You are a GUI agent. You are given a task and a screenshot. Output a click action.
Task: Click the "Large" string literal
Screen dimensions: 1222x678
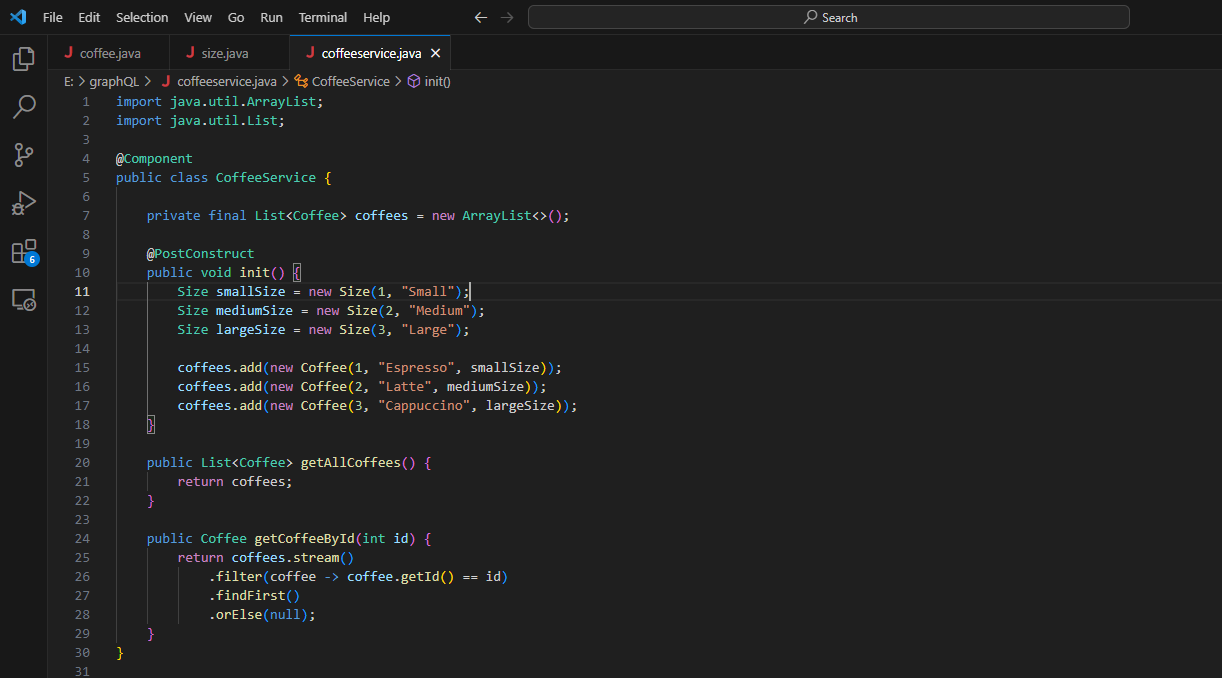tap(428, 330)
